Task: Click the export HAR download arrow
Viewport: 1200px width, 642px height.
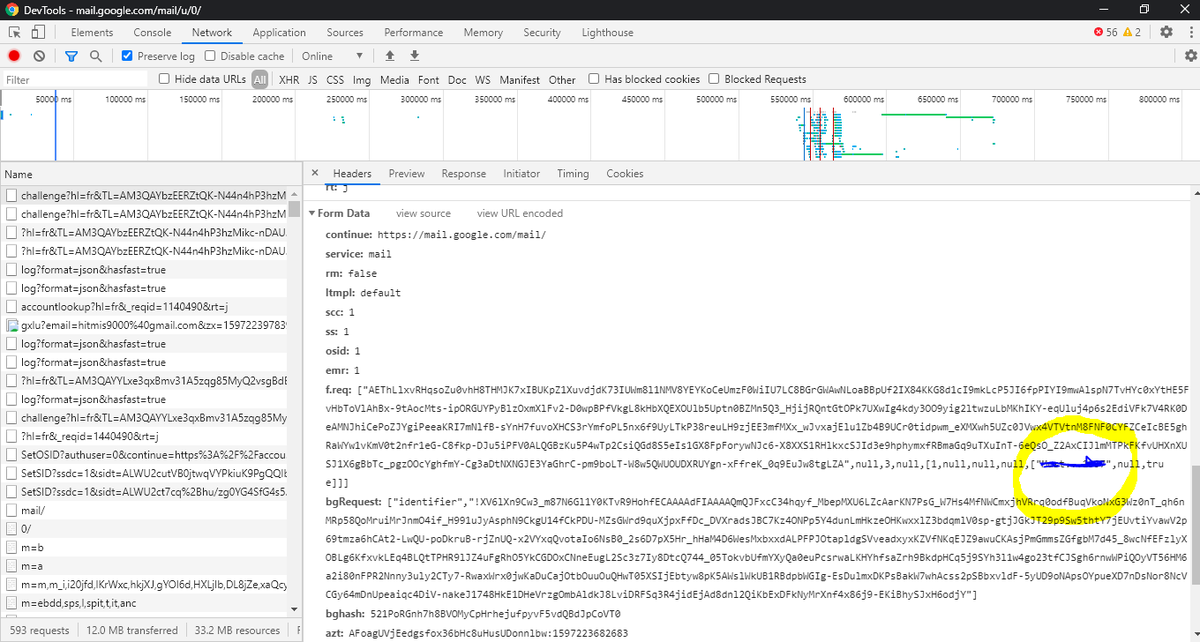Action: (x=414, y=56)
